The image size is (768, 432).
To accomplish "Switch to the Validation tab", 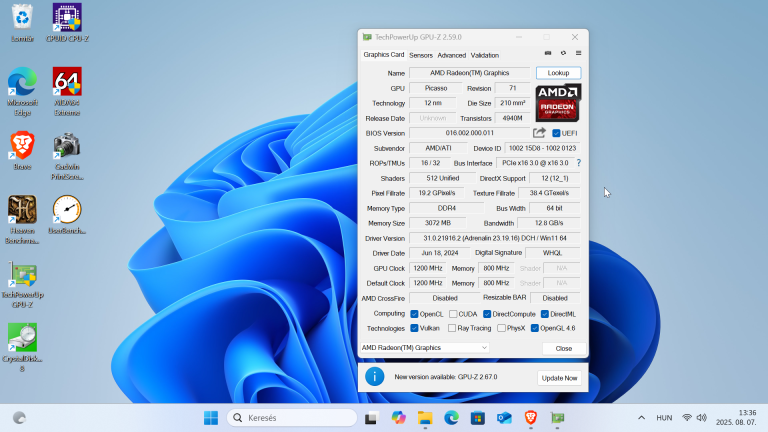I will [484, 55].
